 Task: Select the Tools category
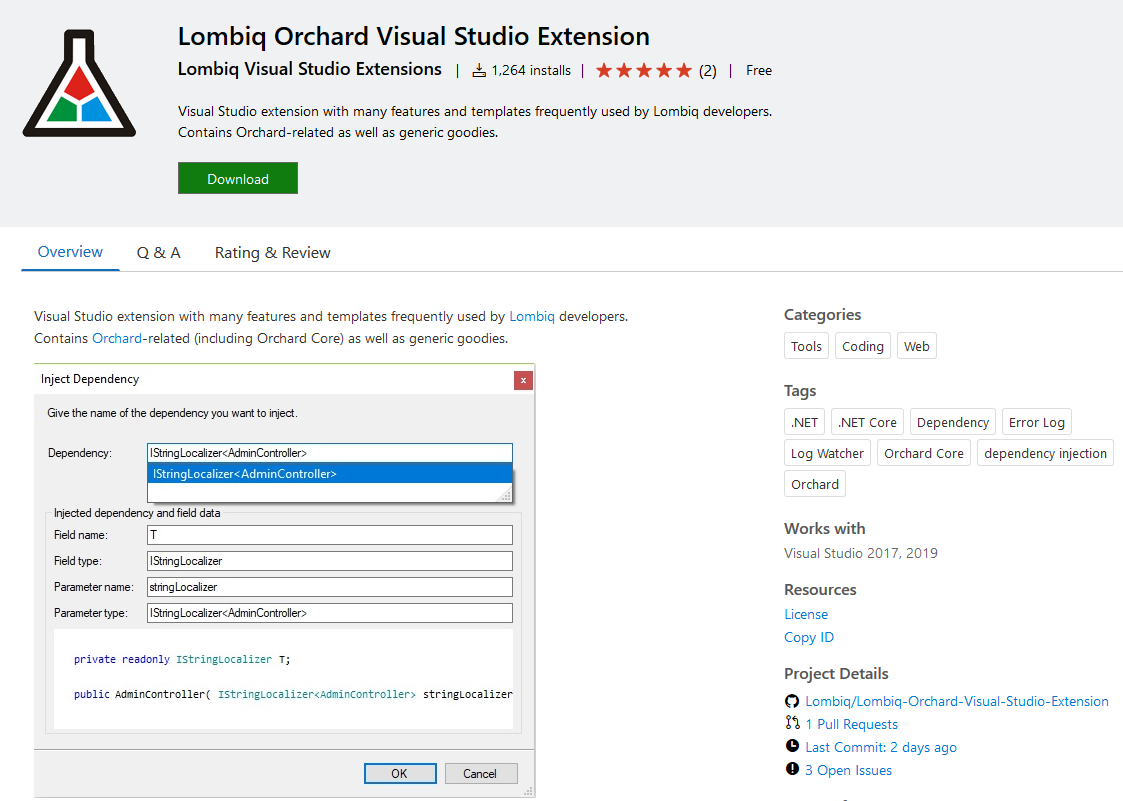[806, 346]
